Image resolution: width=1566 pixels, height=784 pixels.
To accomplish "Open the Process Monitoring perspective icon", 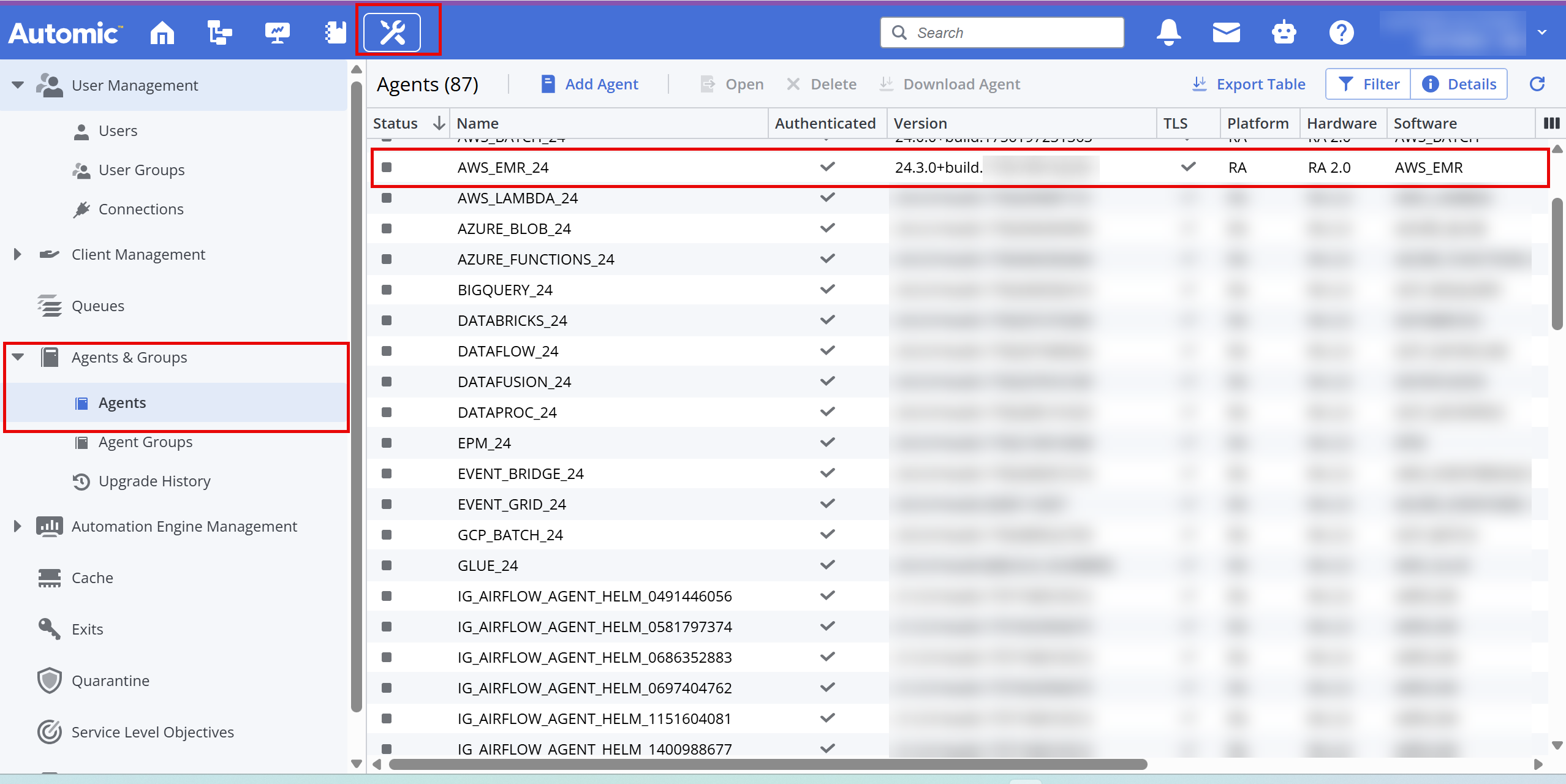I will coord(277,32).
